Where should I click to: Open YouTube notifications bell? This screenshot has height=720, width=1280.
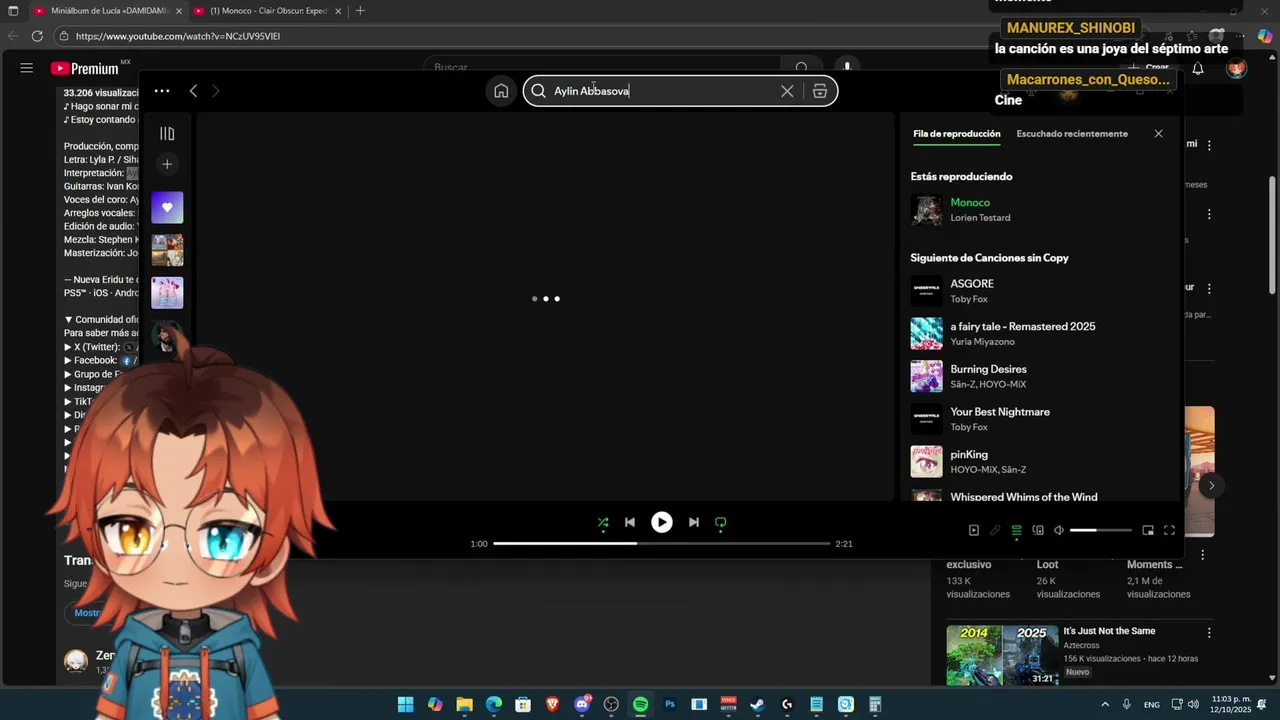[1197, 69]
